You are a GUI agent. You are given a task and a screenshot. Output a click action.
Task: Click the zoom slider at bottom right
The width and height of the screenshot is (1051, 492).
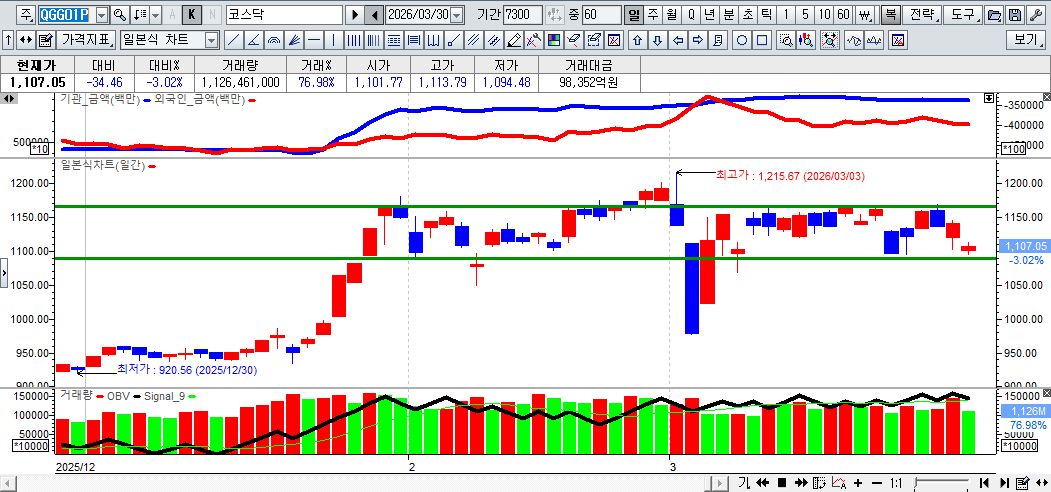(x=940, y=483)
